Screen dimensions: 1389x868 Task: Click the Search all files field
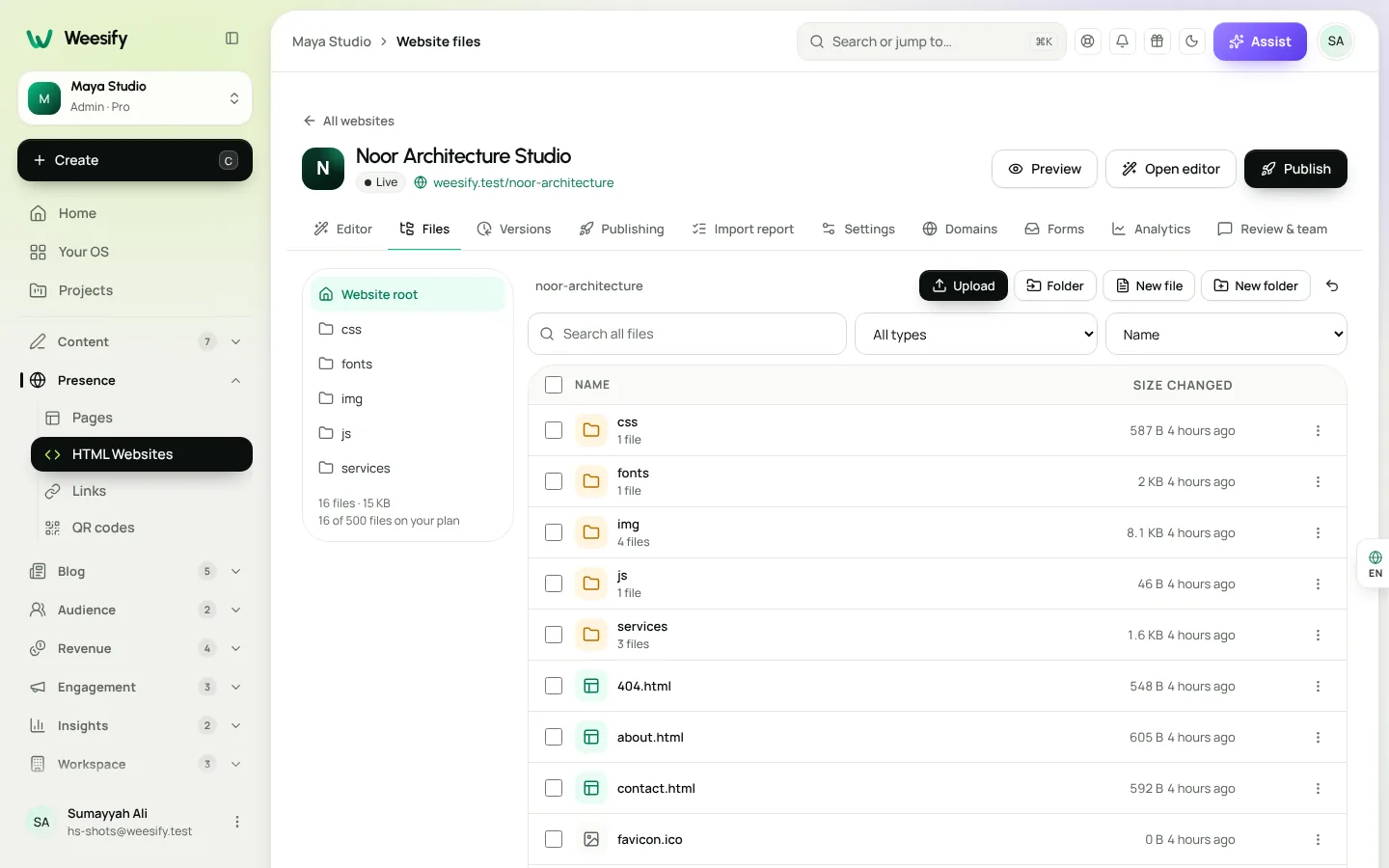coord(687,334)
